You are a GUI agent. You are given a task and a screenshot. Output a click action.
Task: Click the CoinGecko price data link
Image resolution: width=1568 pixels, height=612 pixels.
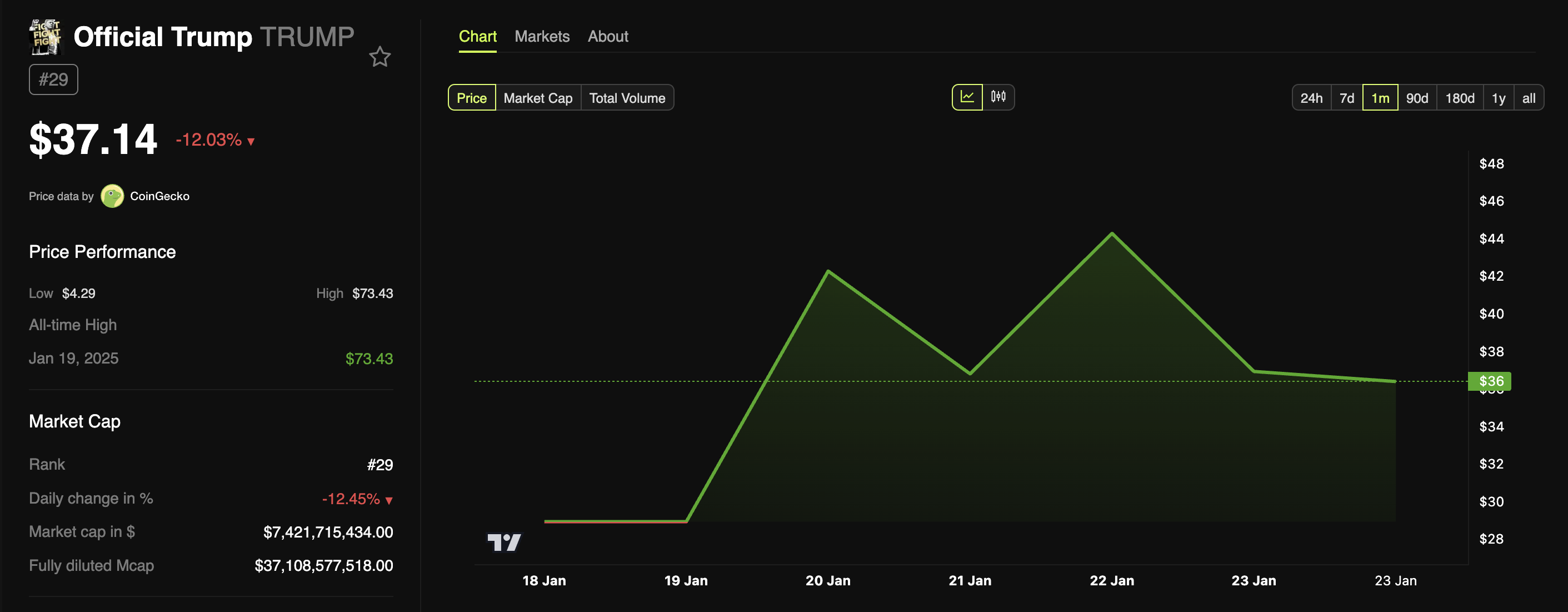pos(159,196)
